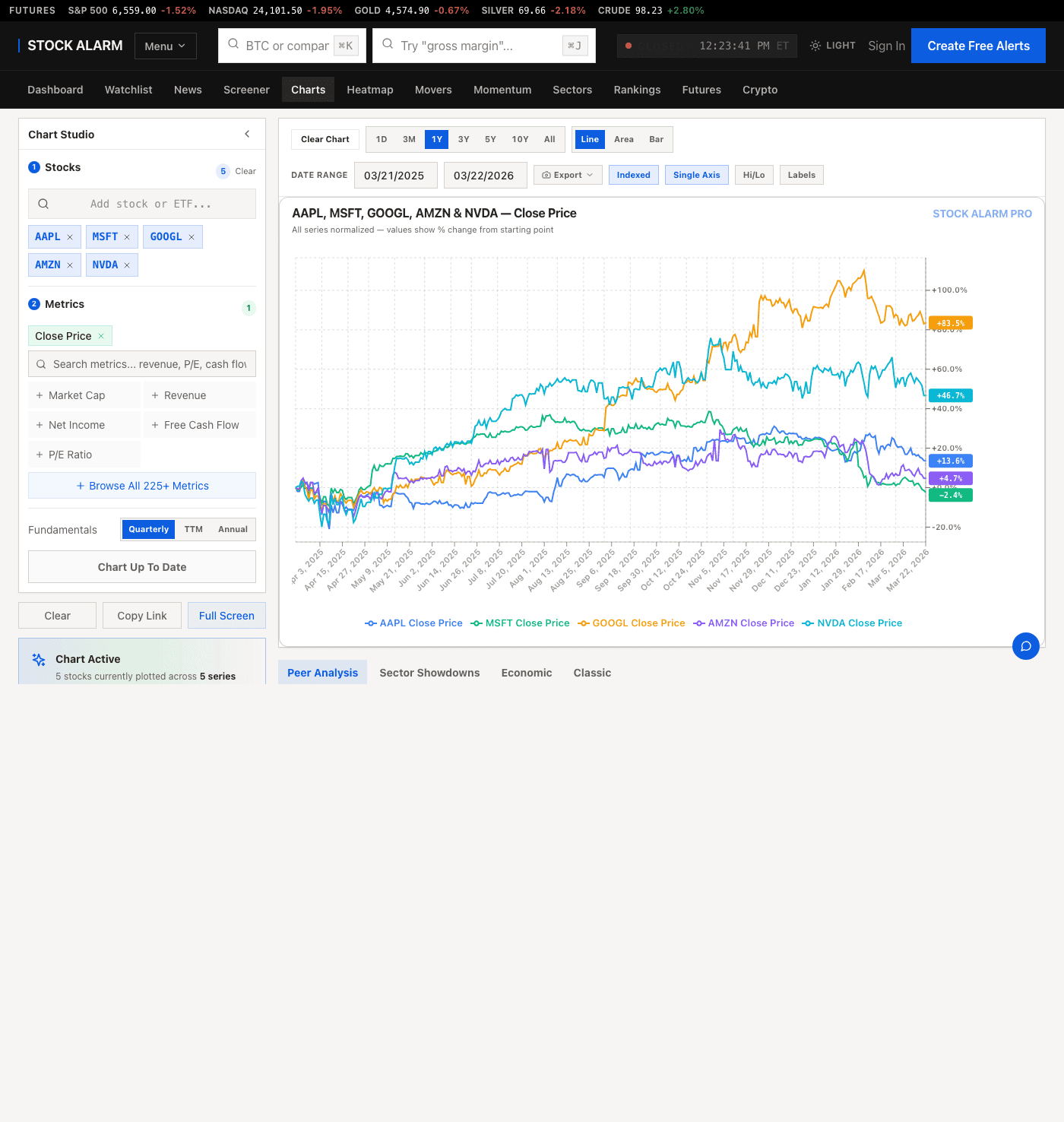Click Create Free Alerts

click(978, 46)
